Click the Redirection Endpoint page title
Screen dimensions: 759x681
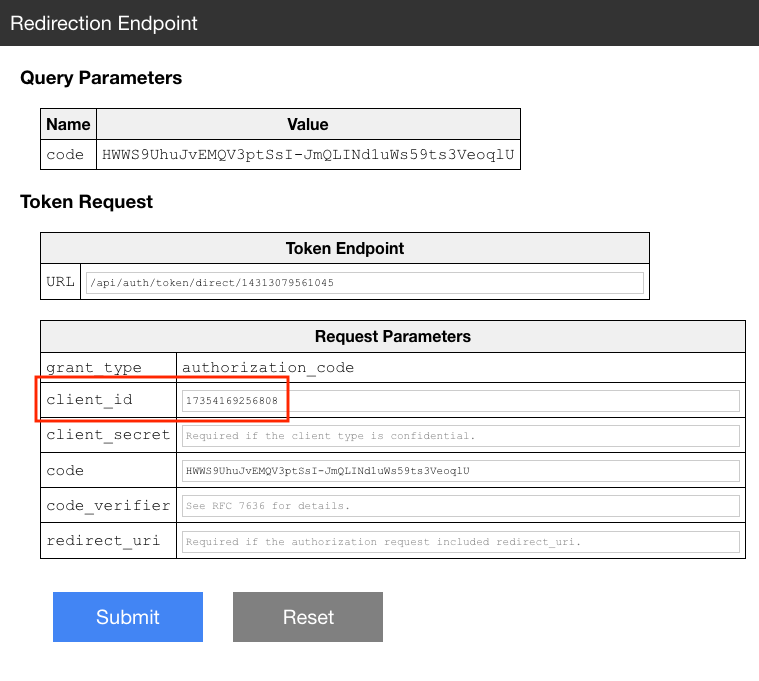[104, 23]
